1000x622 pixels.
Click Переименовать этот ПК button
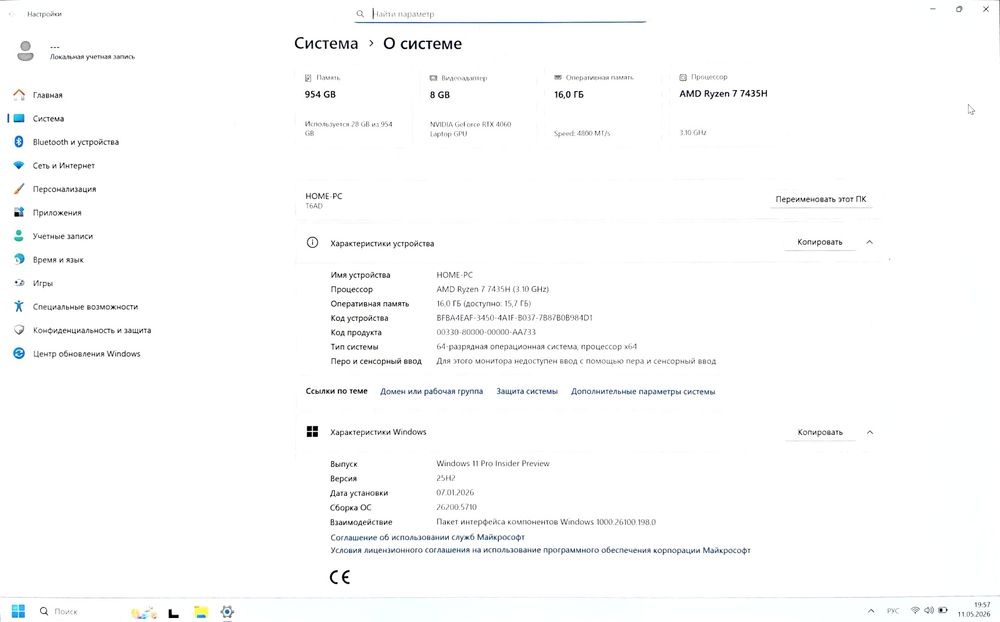[821, 199]
